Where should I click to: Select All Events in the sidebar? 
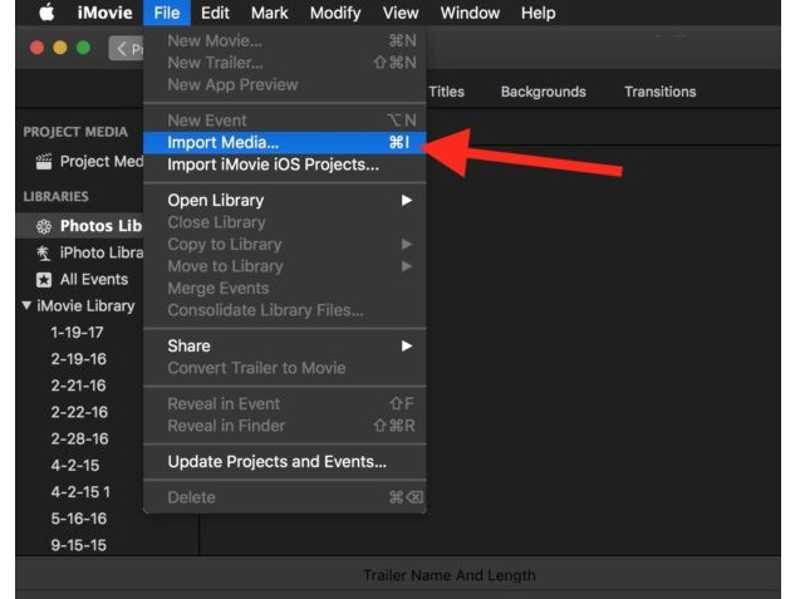point(82,280)
